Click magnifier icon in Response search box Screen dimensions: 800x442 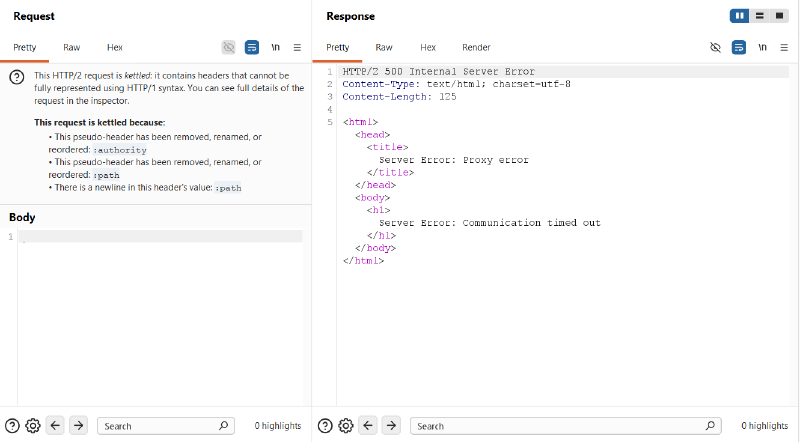[x=710, y=425]
